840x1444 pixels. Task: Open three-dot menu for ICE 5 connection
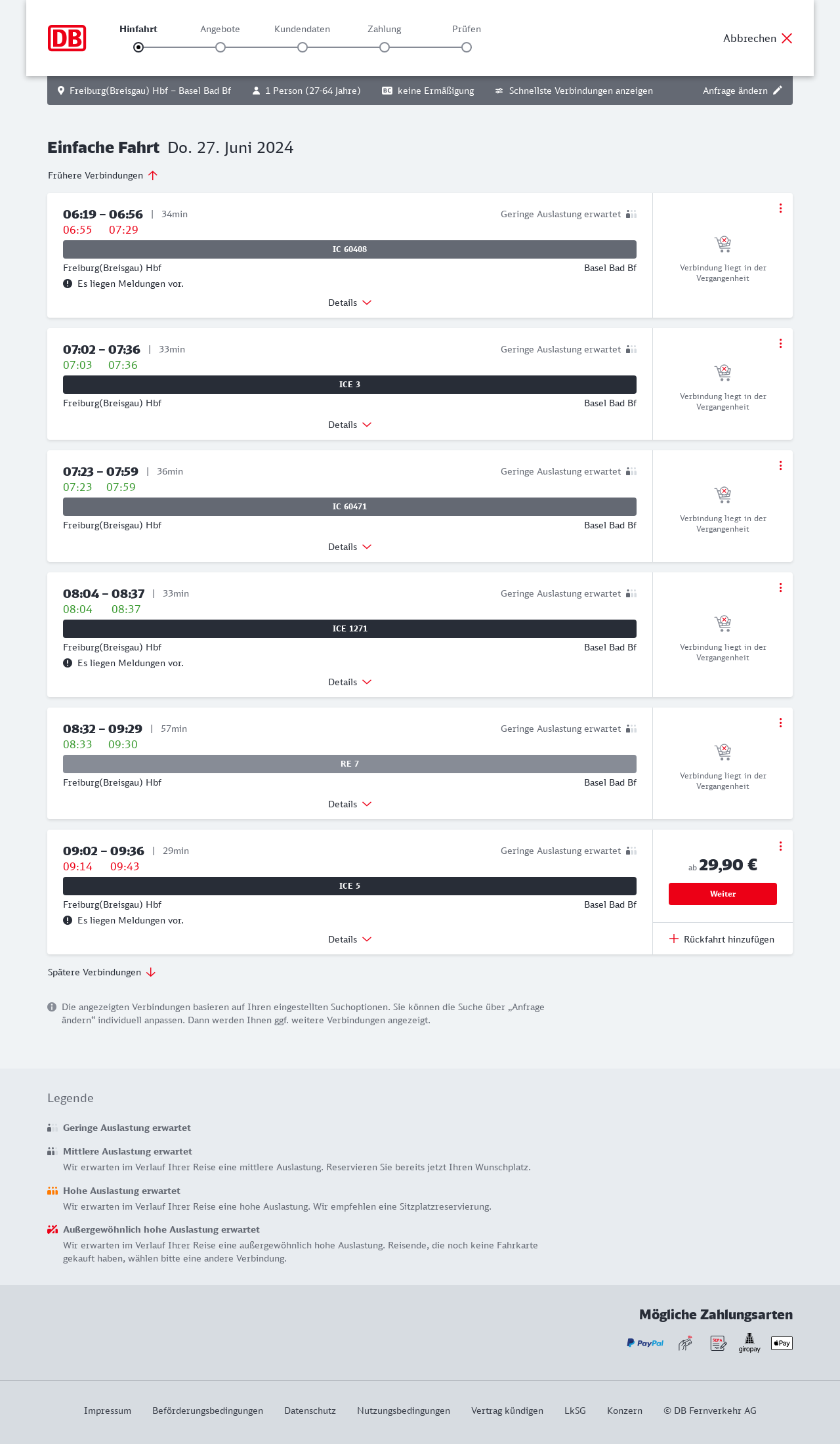(x=780, y=846)
